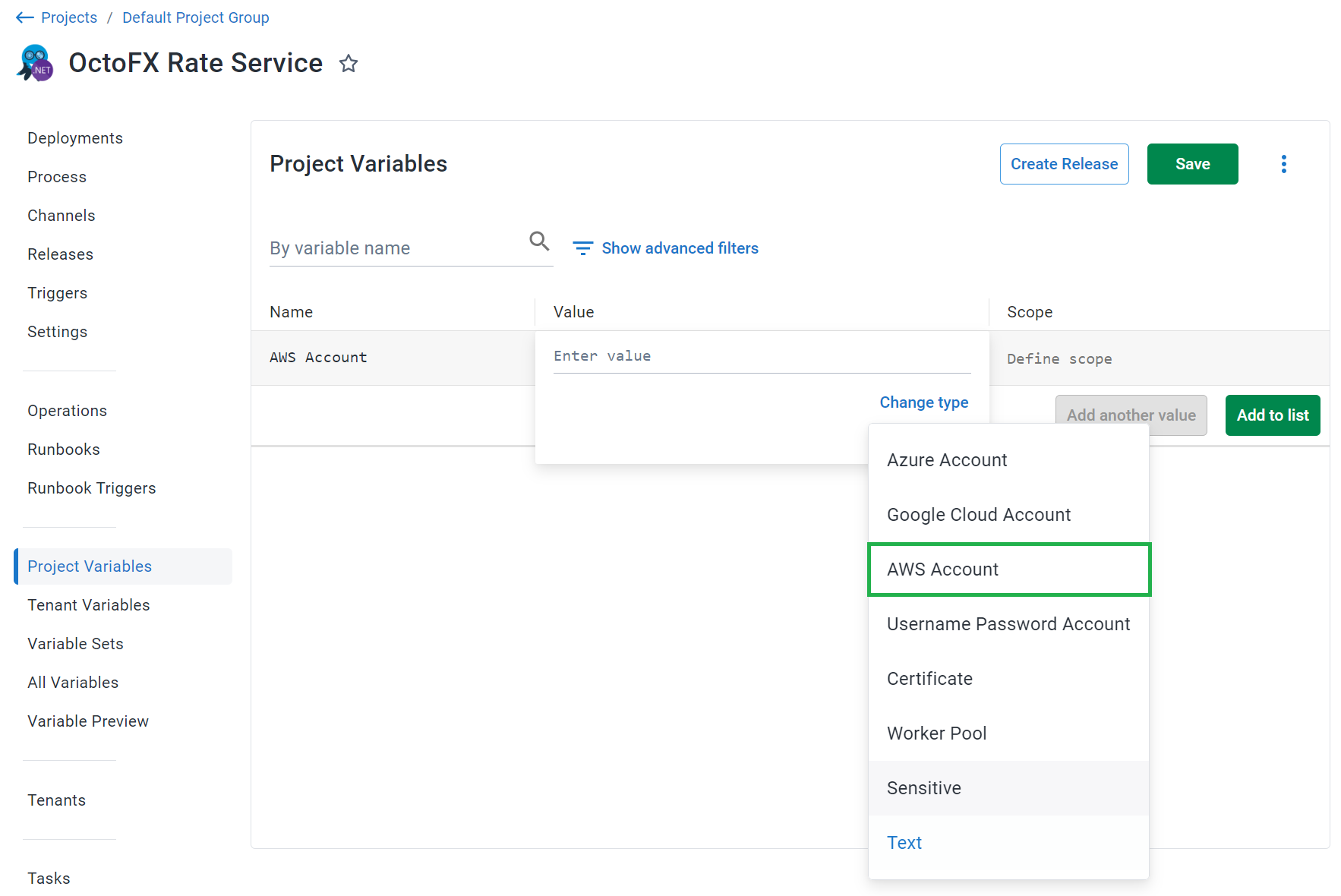Click the Enter value input field
Screen dimensions: 1341x896
point(762,356)
